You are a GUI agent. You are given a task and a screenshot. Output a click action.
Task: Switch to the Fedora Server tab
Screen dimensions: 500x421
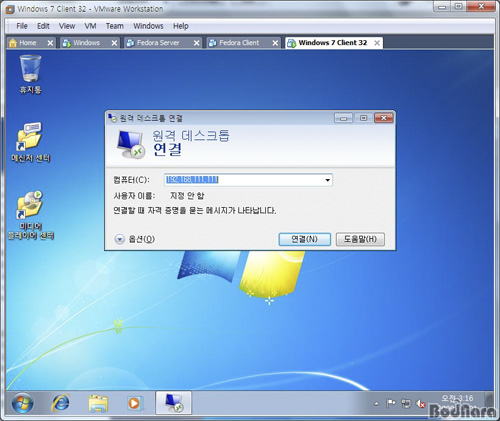(158, 43)
